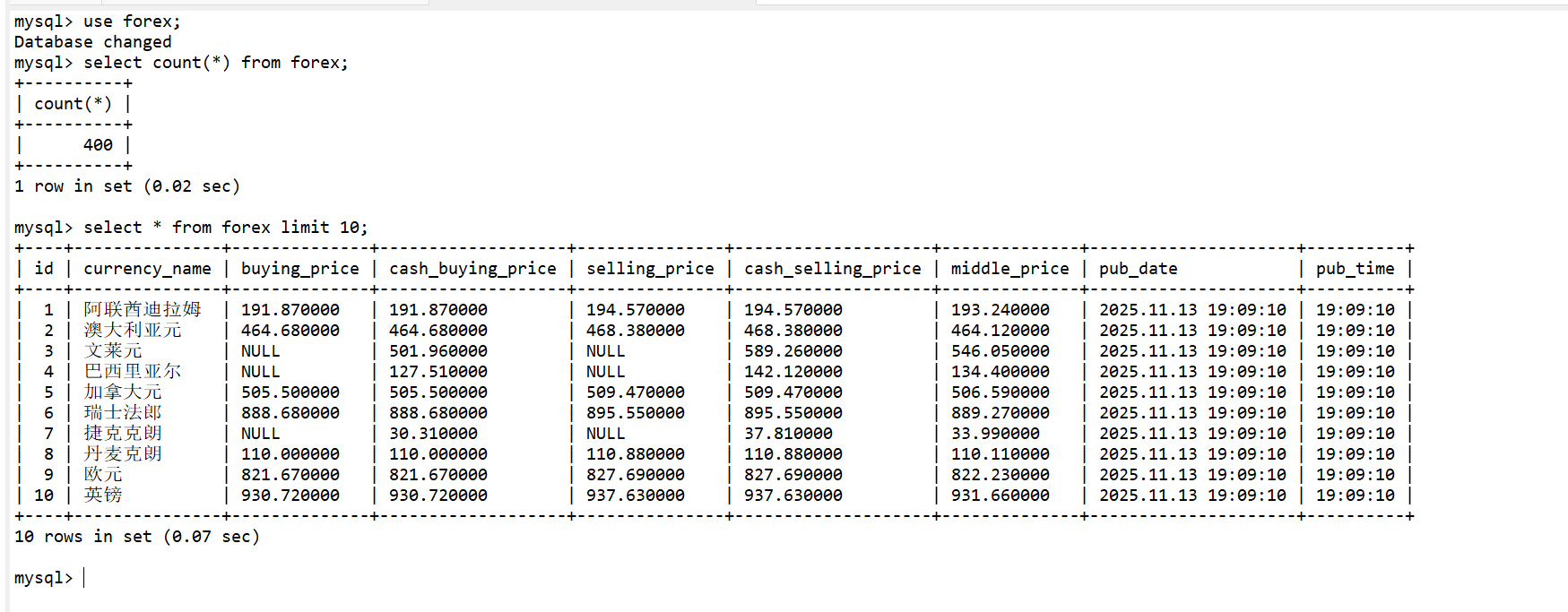Viewport: 1568px width, 612px height.
Task: Click the count result 400
Action: [99, 145]
